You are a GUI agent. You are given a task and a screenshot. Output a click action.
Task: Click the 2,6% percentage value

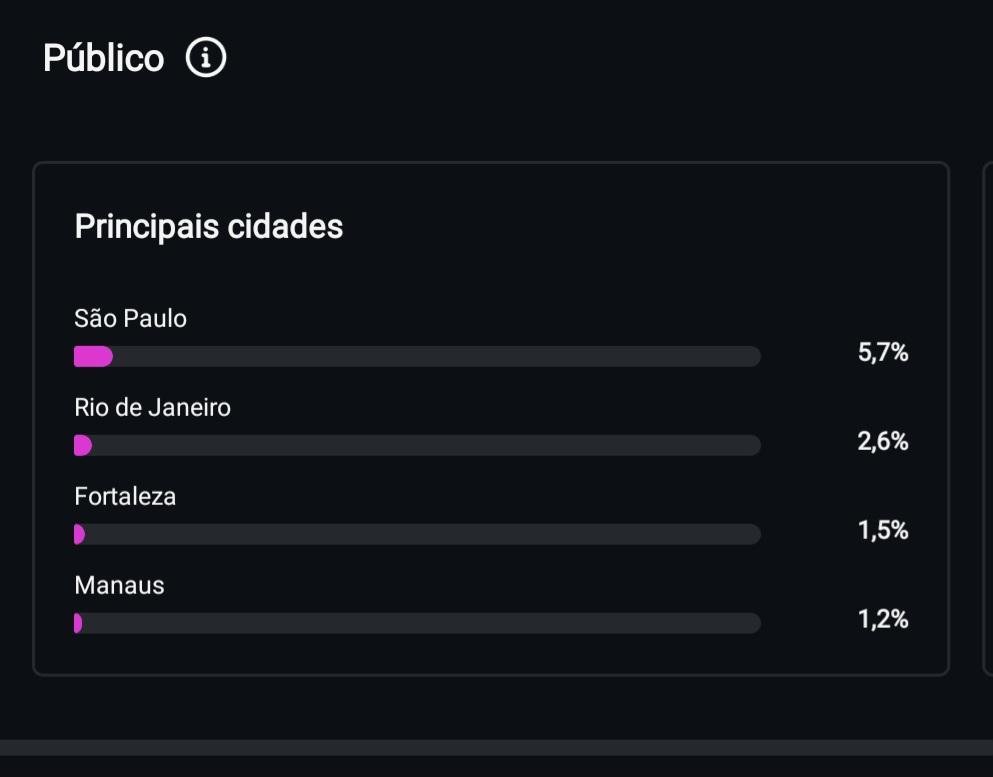click(x=882, y=441)
